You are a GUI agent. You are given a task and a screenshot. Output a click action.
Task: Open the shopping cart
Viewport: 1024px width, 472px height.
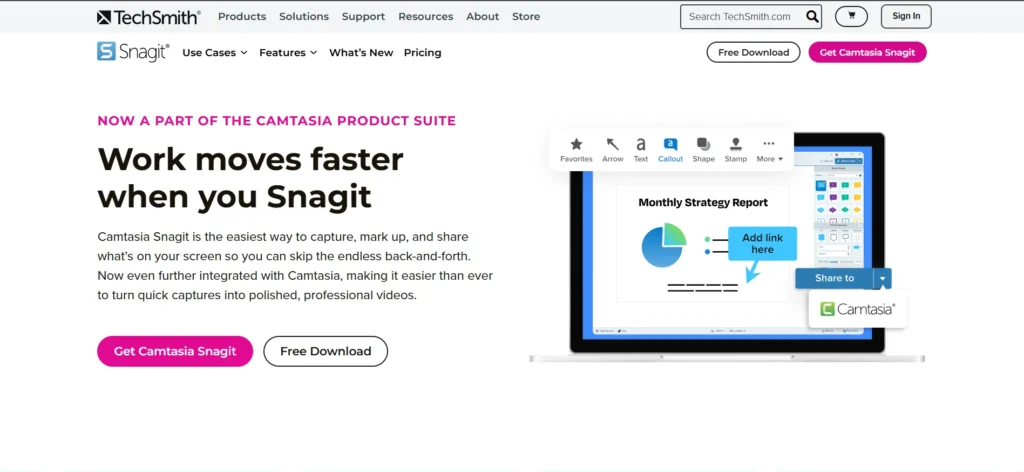(851, 16)
